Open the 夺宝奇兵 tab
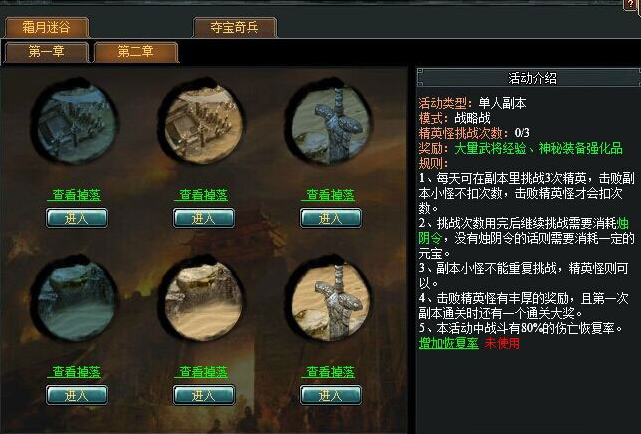 point(234,27)
